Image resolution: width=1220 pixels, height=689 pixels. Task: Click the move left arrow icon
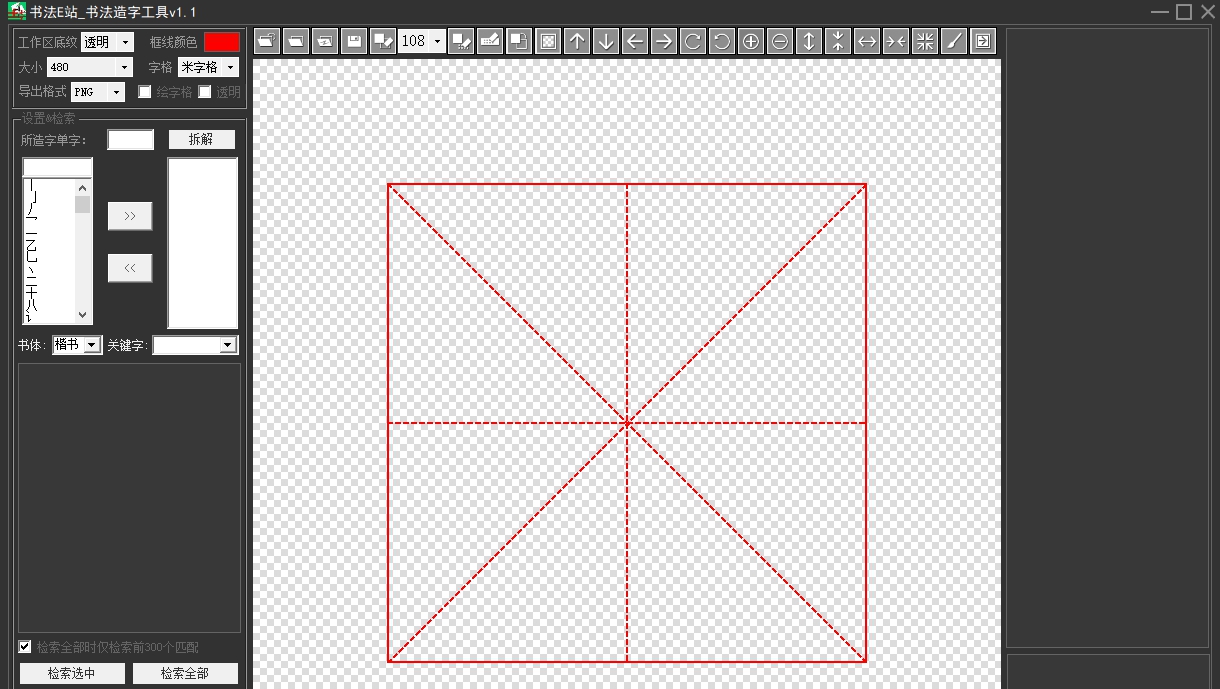[635, 41]
